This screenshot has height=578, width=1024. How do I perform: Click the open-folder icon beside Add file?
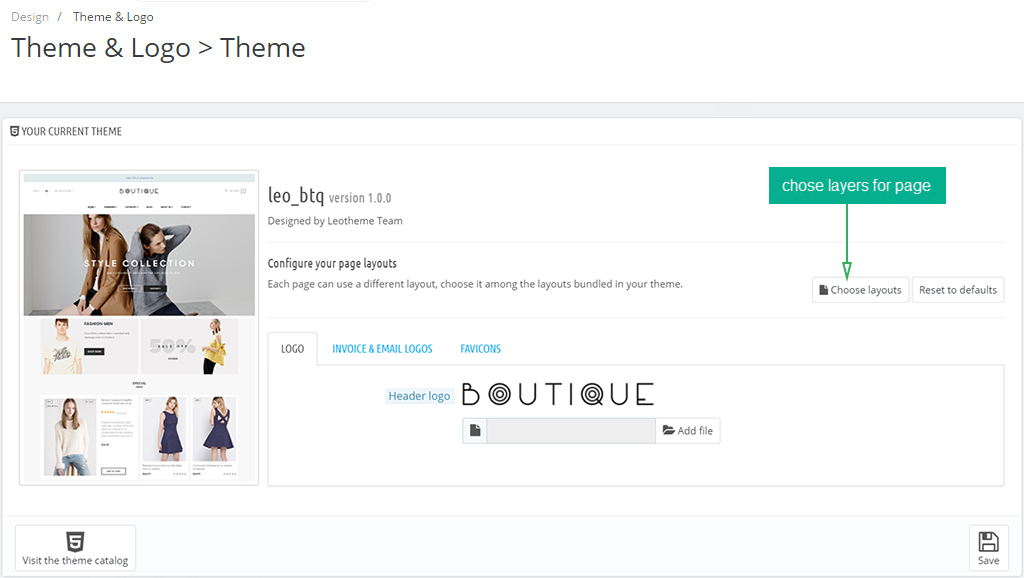[668, 431]
